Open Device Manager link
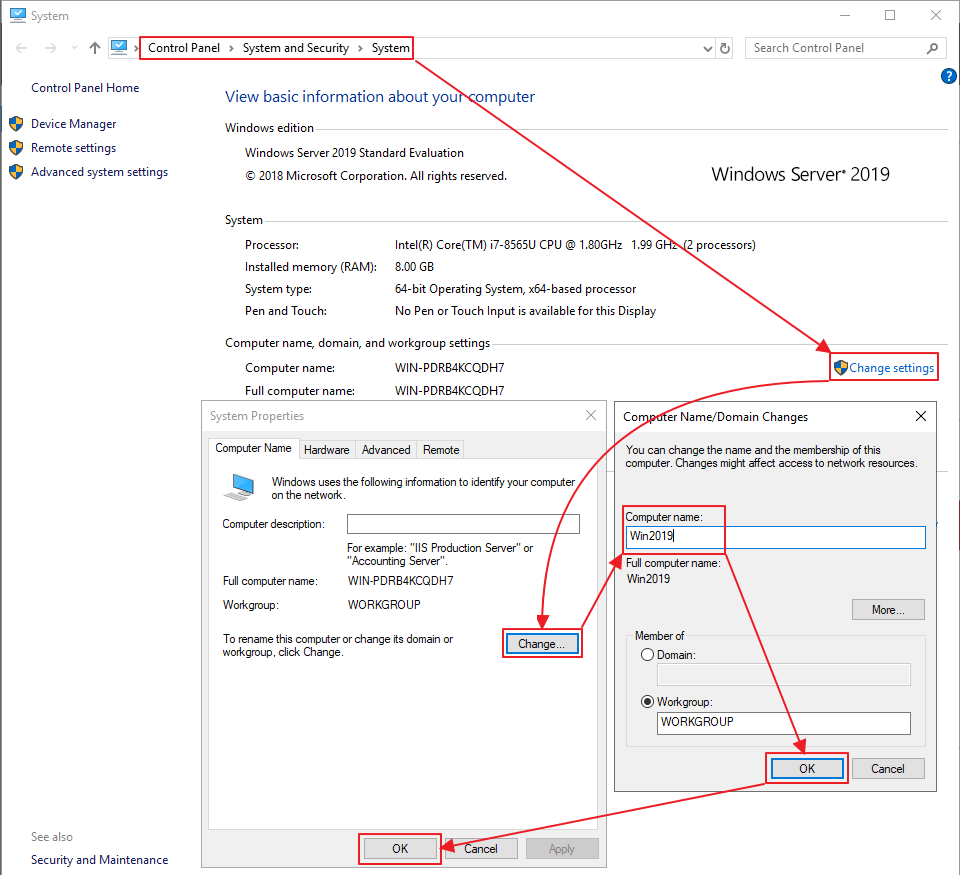The height and width of the screenshot is (875, 960). pos(73,124)
